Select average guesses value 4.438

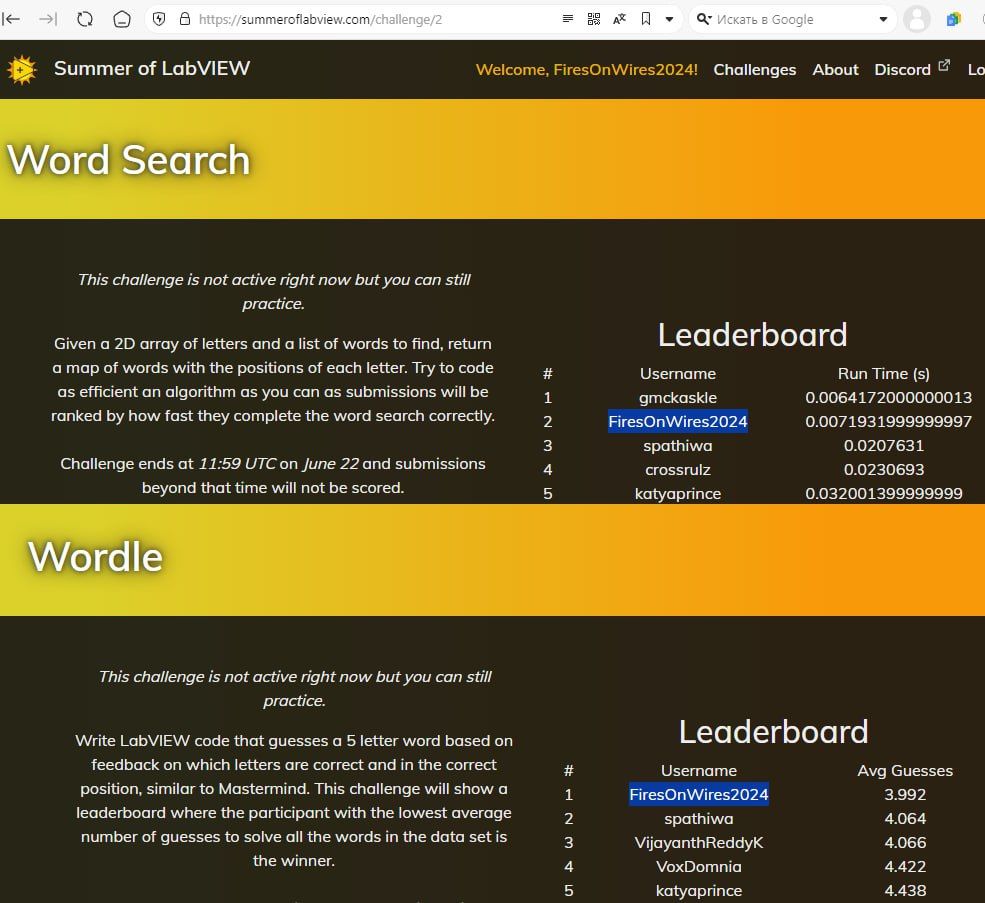point(905,890)
